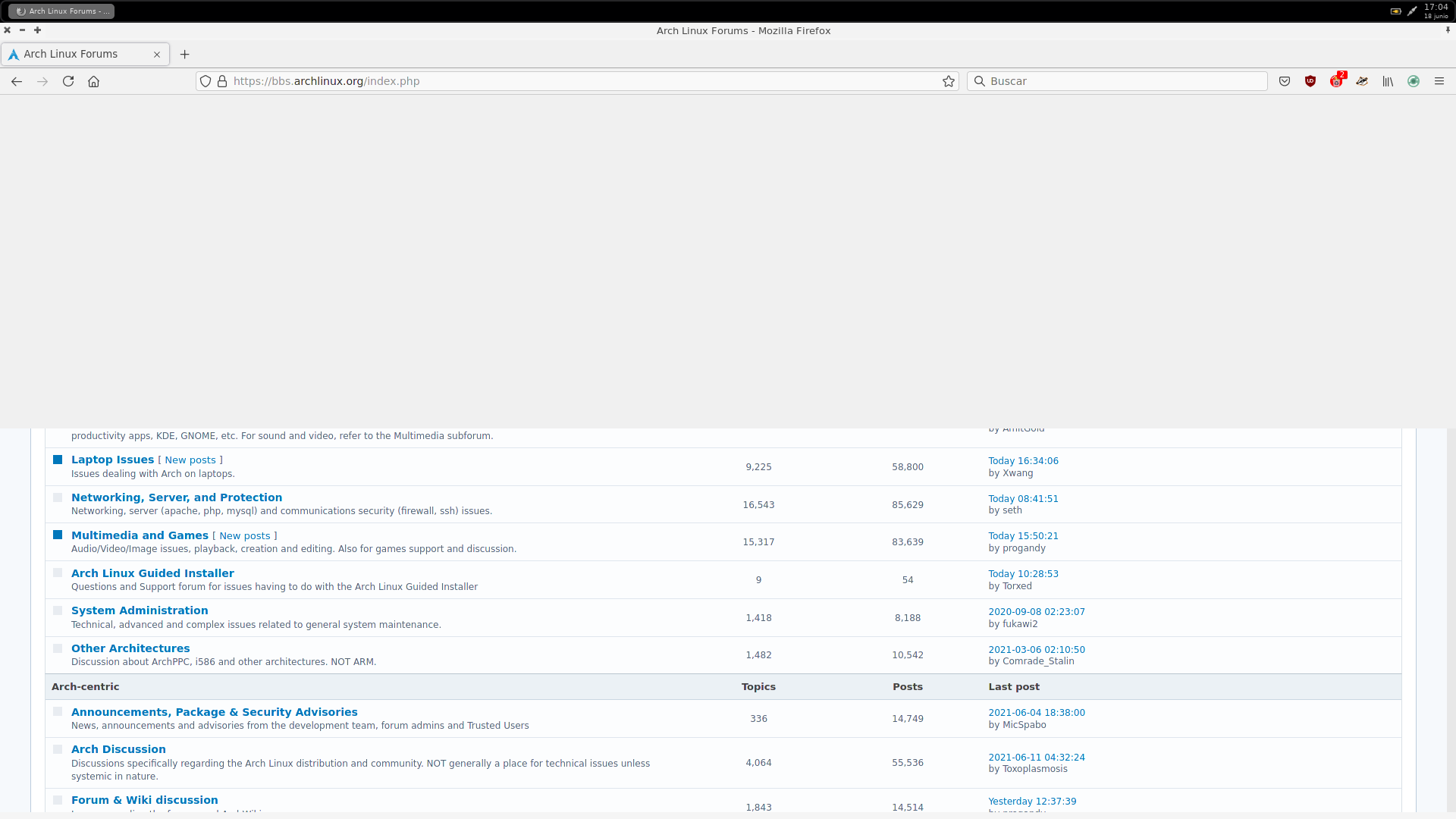Open last post 2020-09-08 02:23:07

(1037, 612)
